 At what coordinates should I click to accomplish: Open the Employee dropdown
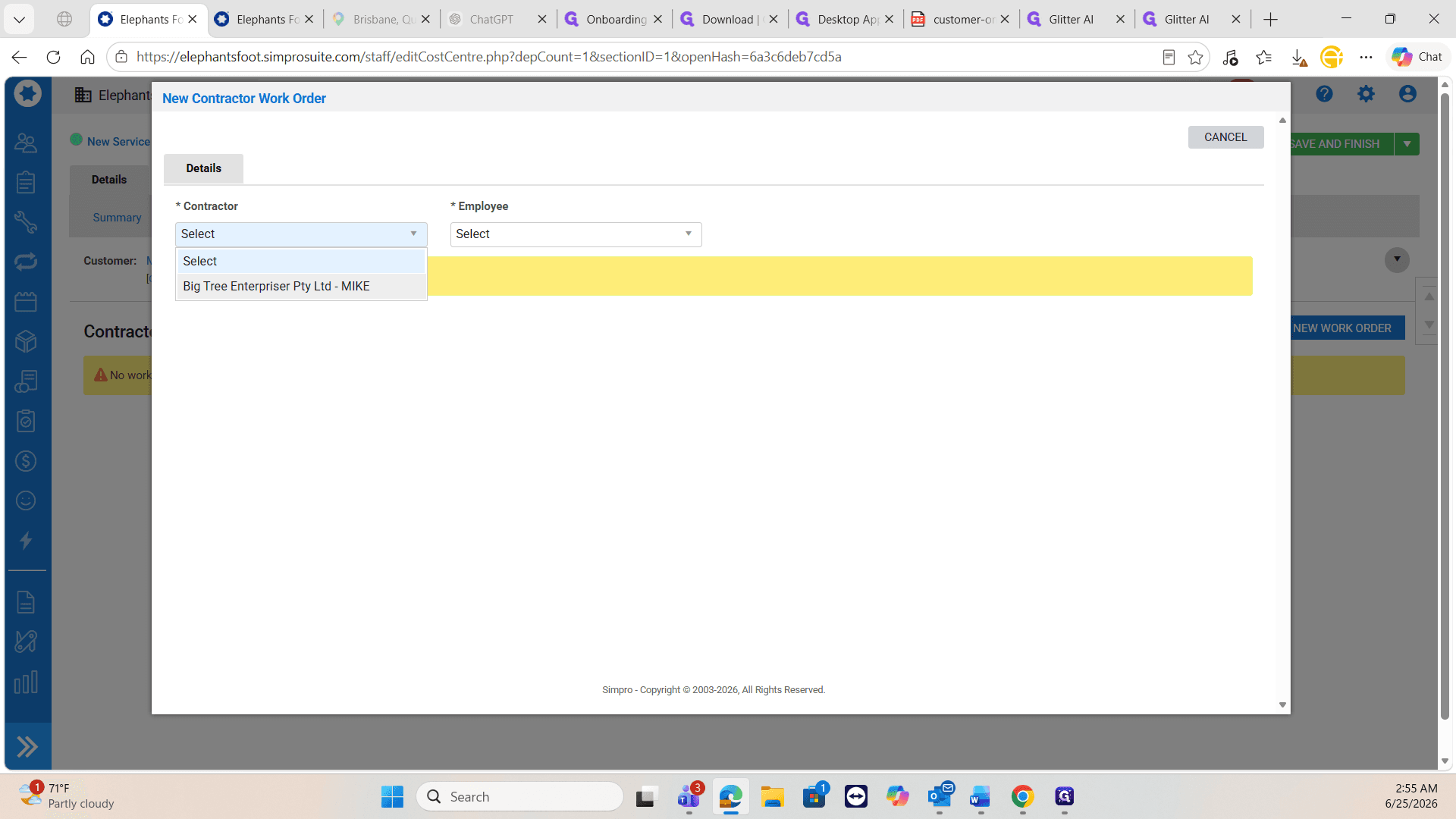click(576, 234)
